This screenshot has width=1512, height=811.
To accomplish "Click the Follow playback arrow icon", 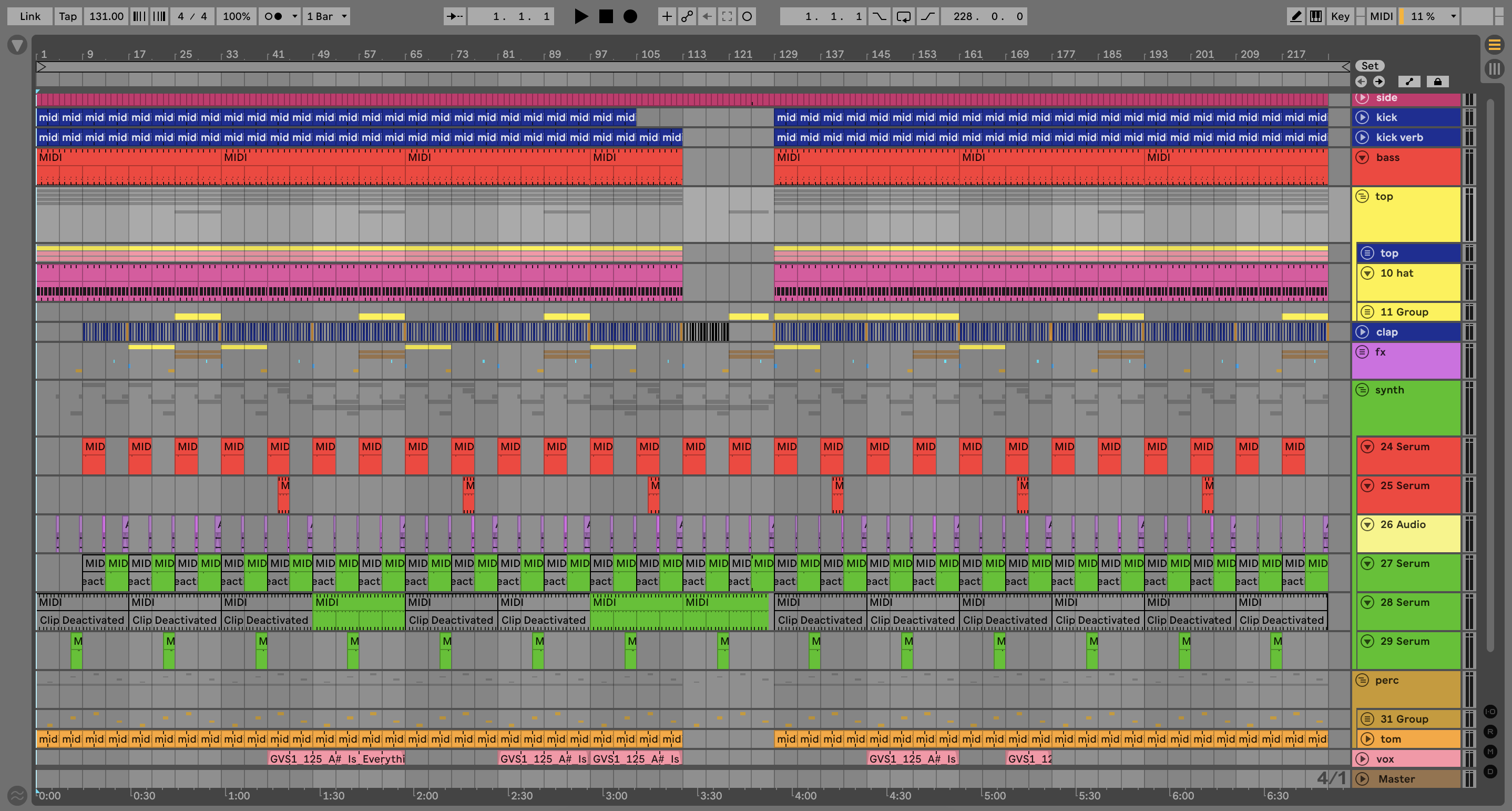I will 454,16.
